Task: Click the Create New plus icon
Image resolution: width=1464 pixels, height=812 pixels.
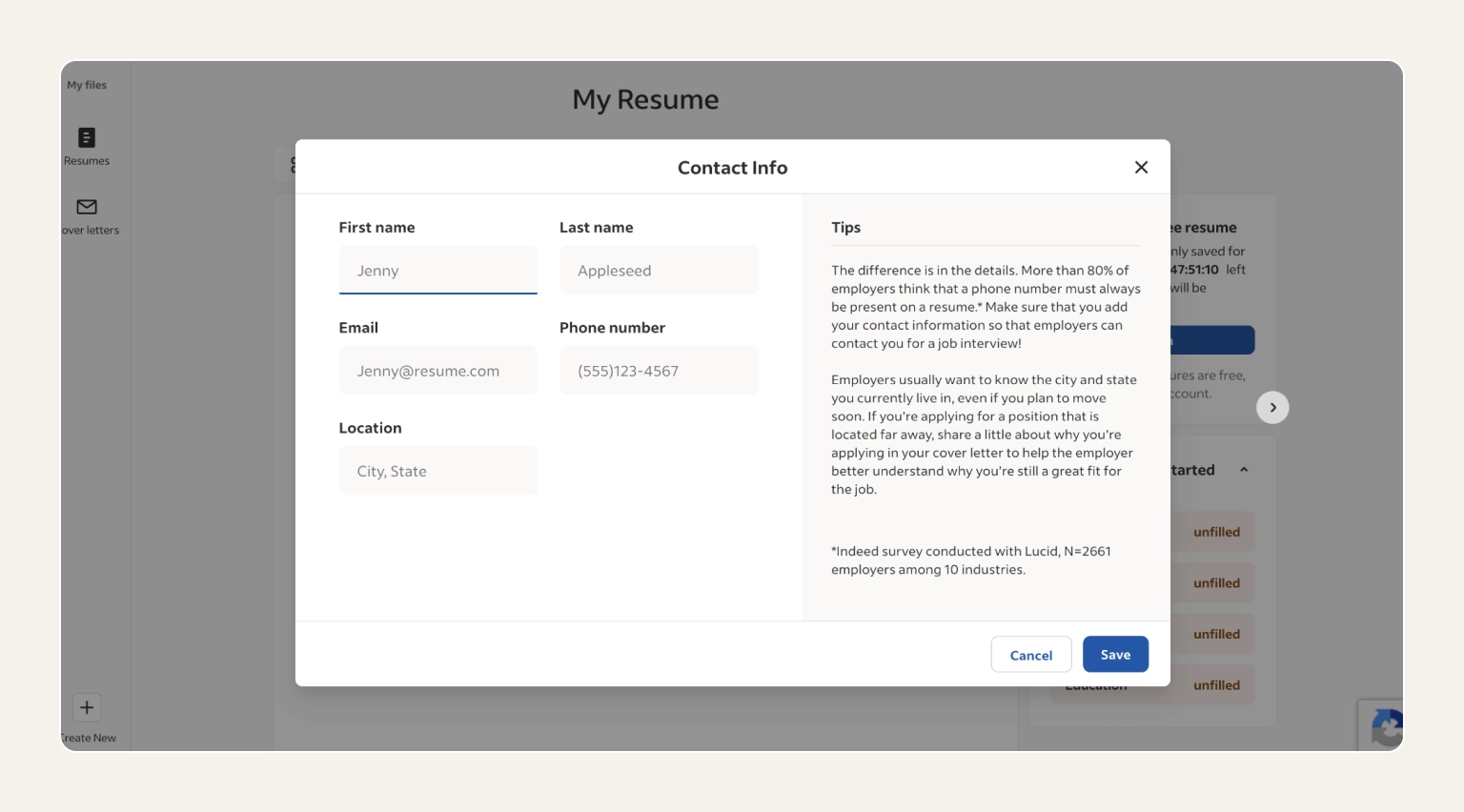Action: tap(87, 707)
